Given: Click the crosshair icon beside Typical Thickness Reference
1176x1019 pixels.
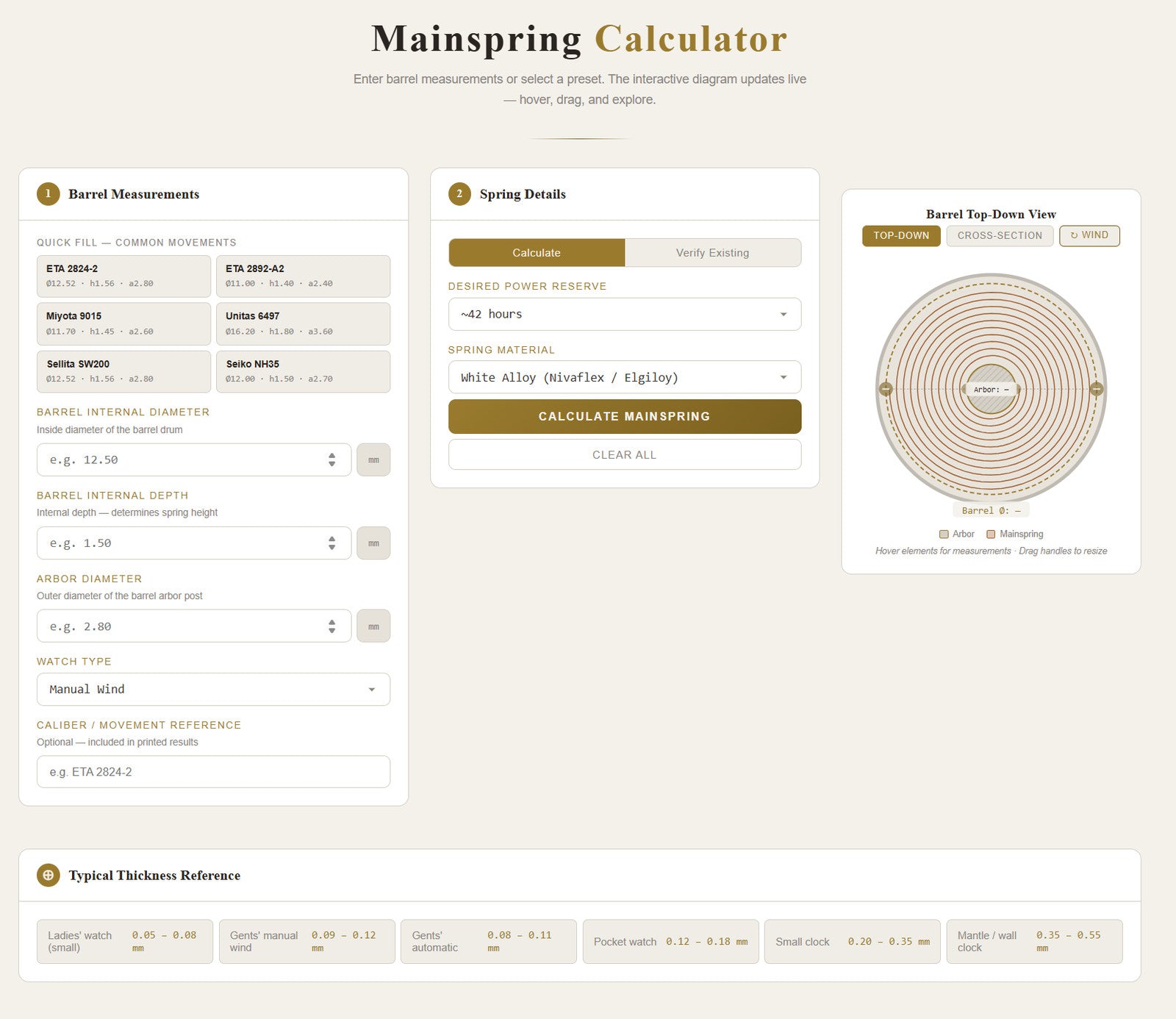Looking at the screenshot, I should [49, 875].
